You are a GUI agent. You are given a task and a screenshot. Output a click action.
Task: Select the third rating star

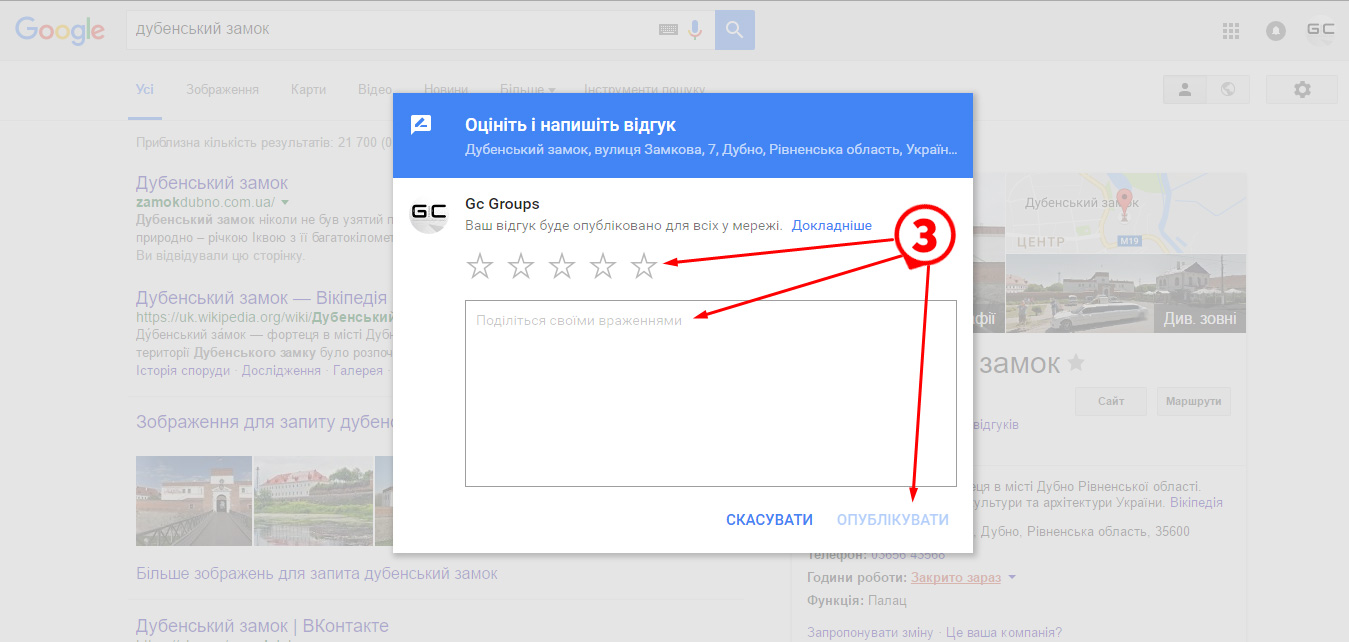562,266
